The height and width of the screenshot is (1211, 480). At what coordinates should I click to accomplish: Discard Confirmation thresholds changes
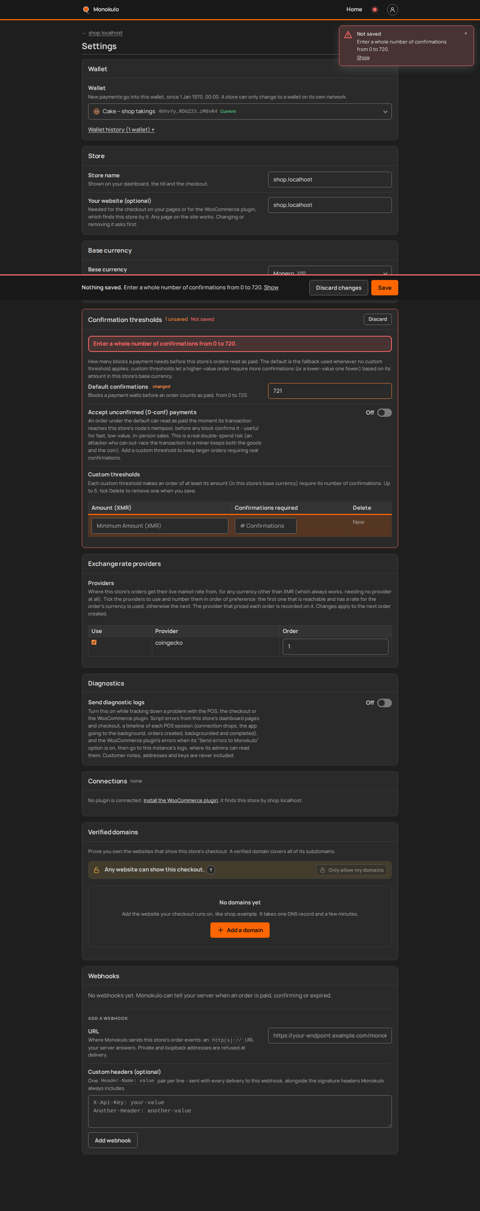377,319
